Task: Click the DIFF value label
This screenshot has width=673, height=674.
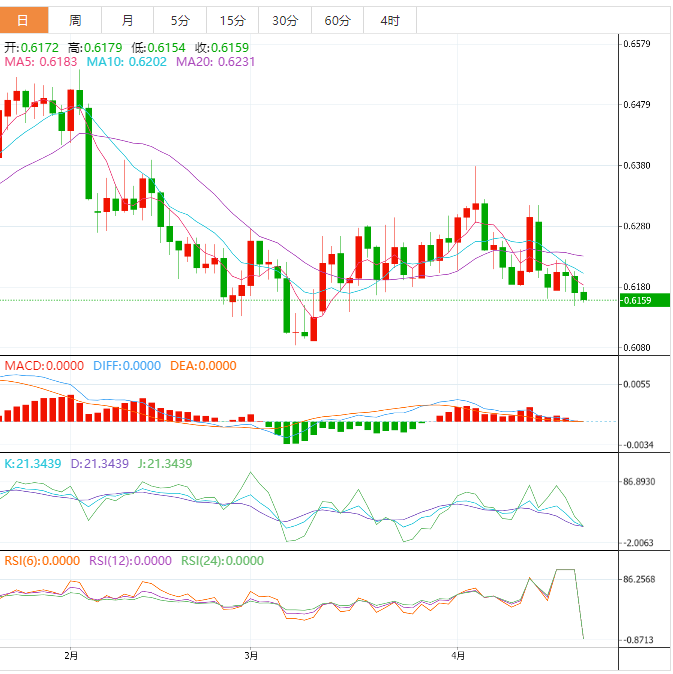Action: point(126,366)
